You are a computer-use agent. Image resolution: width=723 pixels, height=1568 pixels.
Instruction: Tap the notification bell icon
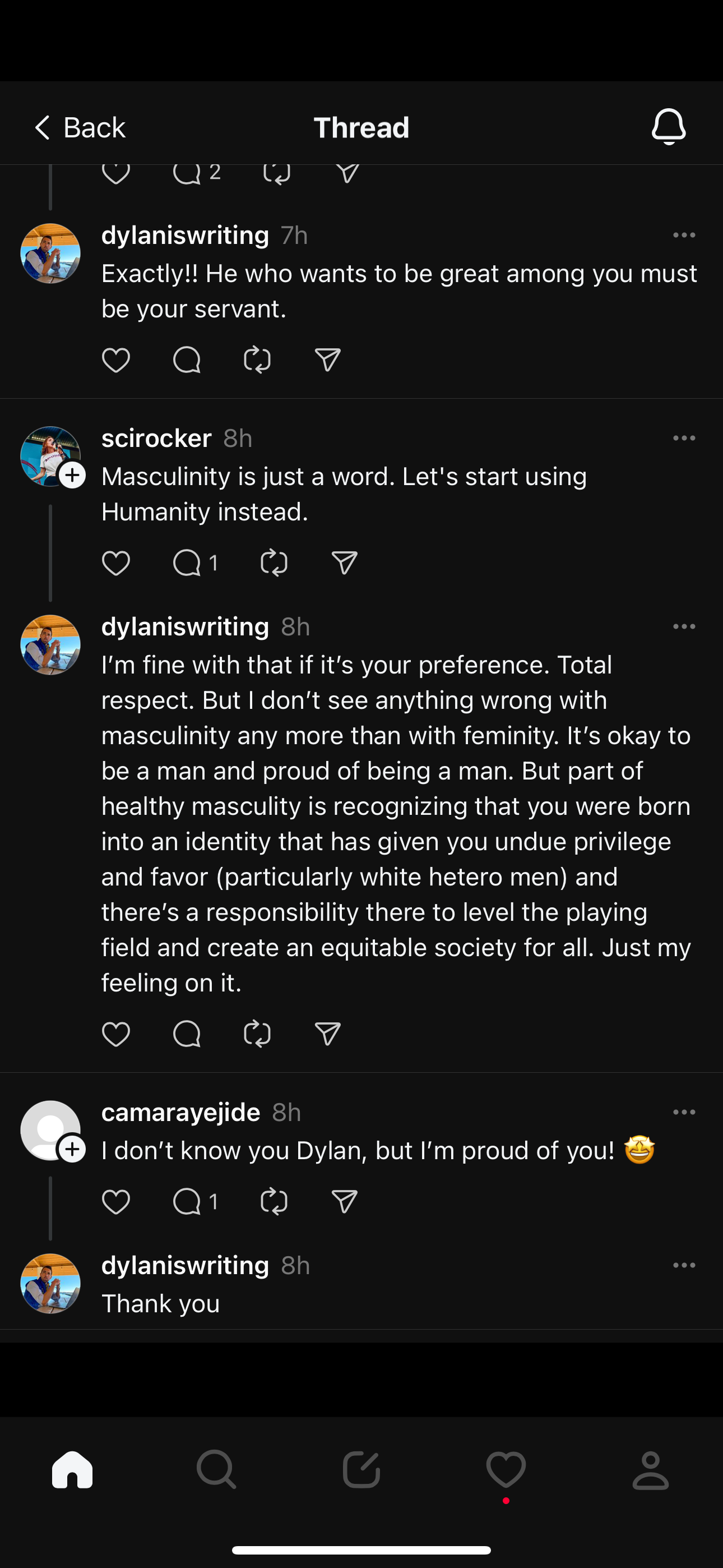[x=668, y=127]
